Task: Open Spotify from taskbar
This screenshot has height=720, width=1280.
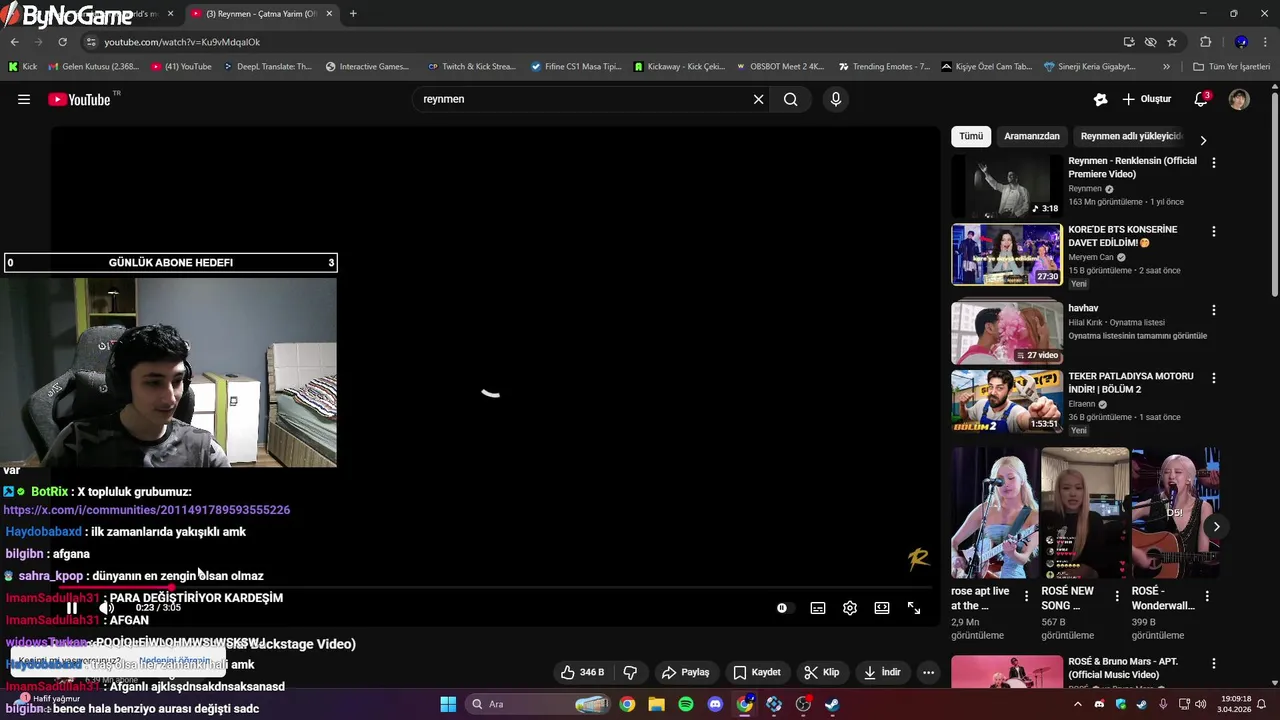Action: coord(686,704)
